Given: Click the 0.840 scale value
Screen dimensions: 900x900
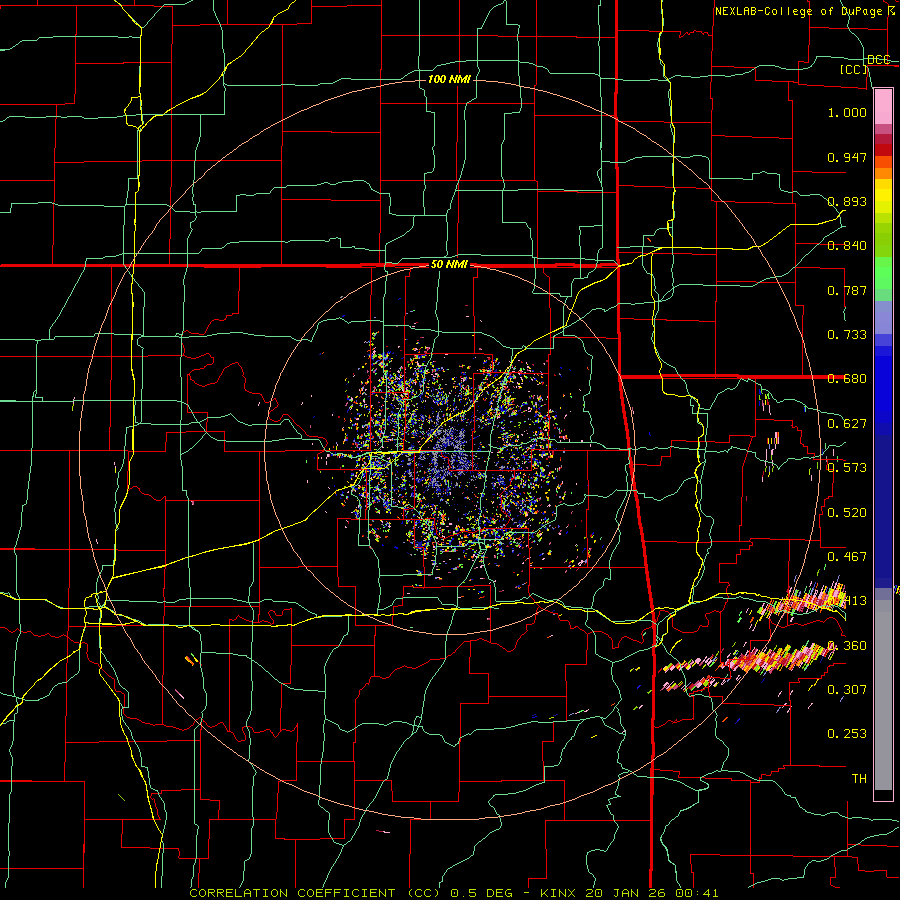Looking at the screenshot, I should 847,246.
